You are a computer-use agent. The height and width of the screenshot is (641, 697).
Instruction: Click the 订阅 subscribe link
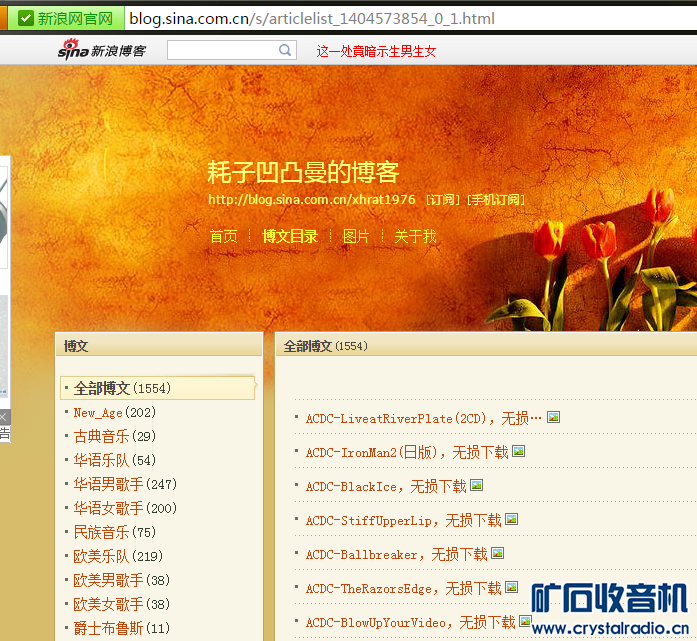(443, 200)
